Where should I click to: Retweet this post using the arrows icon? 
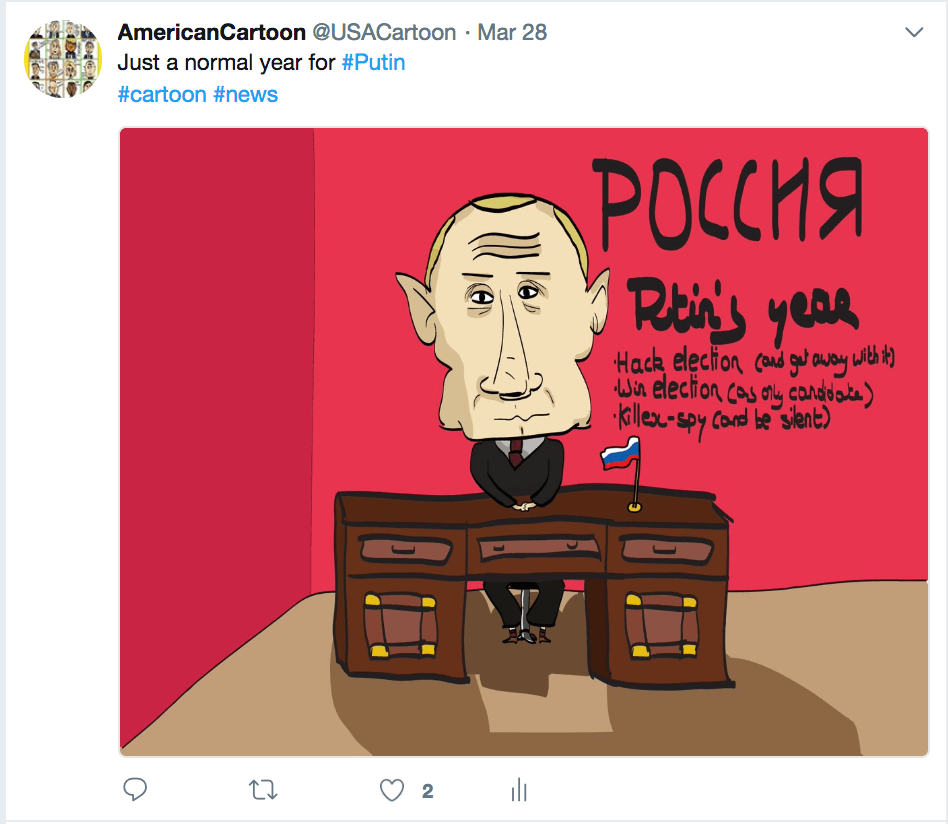coord(263,790)
